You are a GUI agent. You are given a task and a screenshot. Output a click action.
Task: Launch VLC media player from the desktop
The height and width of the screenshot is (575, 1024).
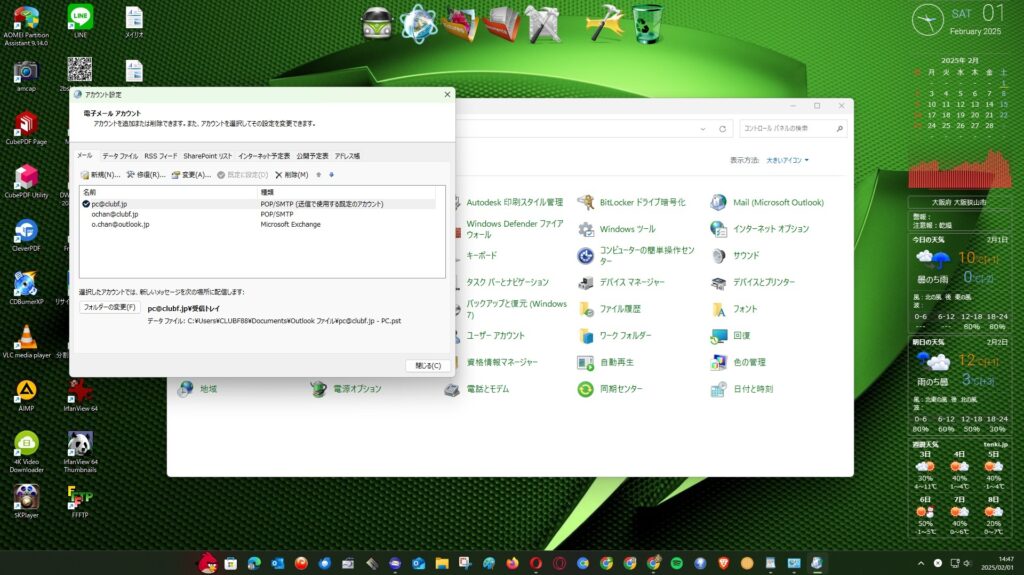pyautogui.click(x=26, y=338)
